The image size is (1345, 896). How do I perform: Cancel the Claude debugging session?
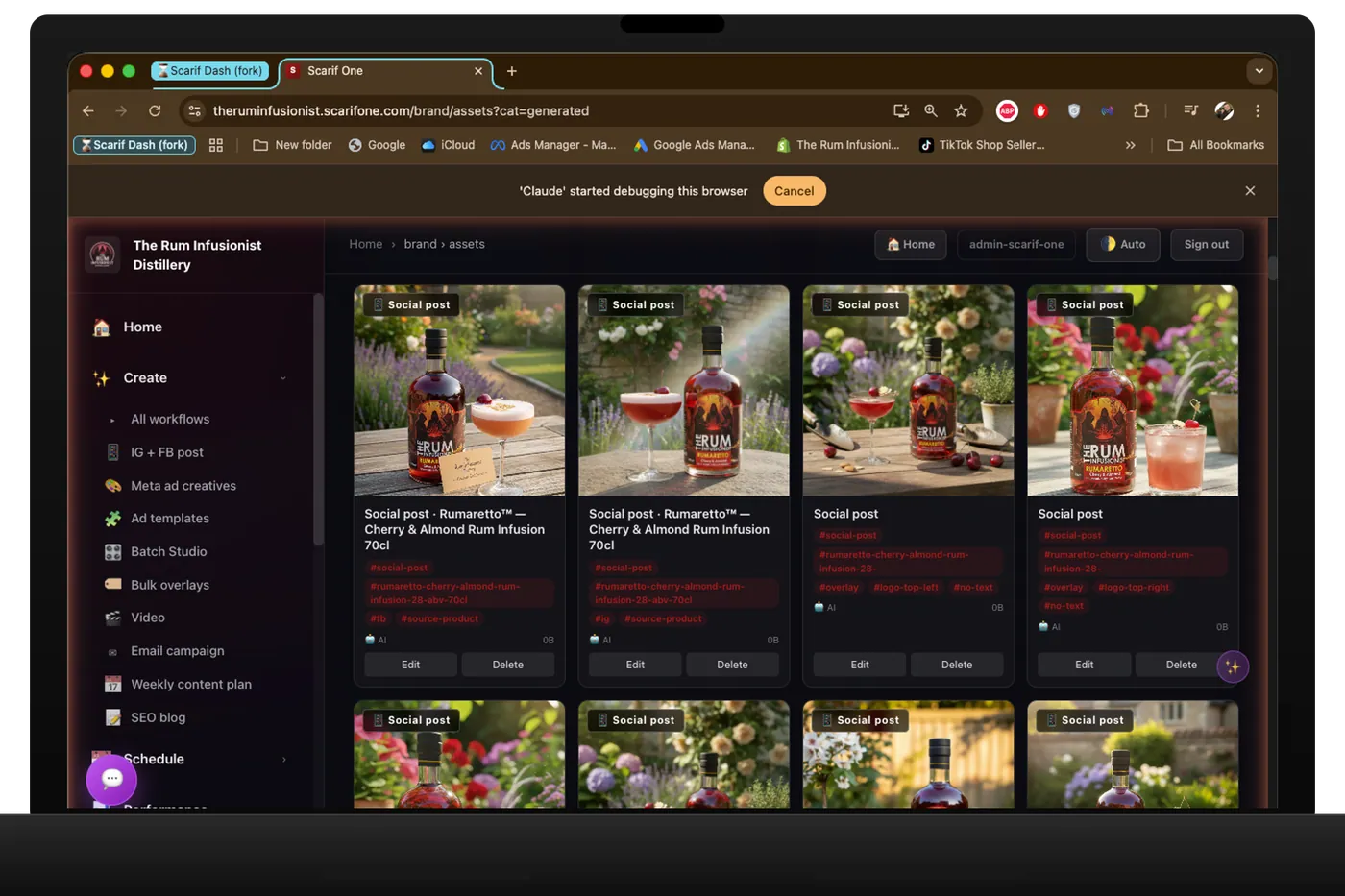tap(795, 191)
